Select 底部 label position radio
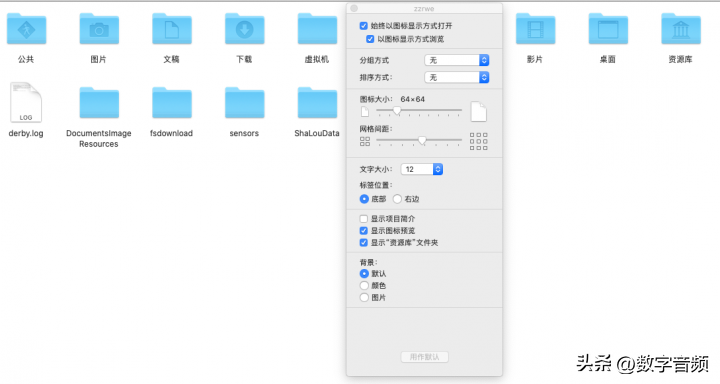 pyautogui.click(x=364, y=199)
